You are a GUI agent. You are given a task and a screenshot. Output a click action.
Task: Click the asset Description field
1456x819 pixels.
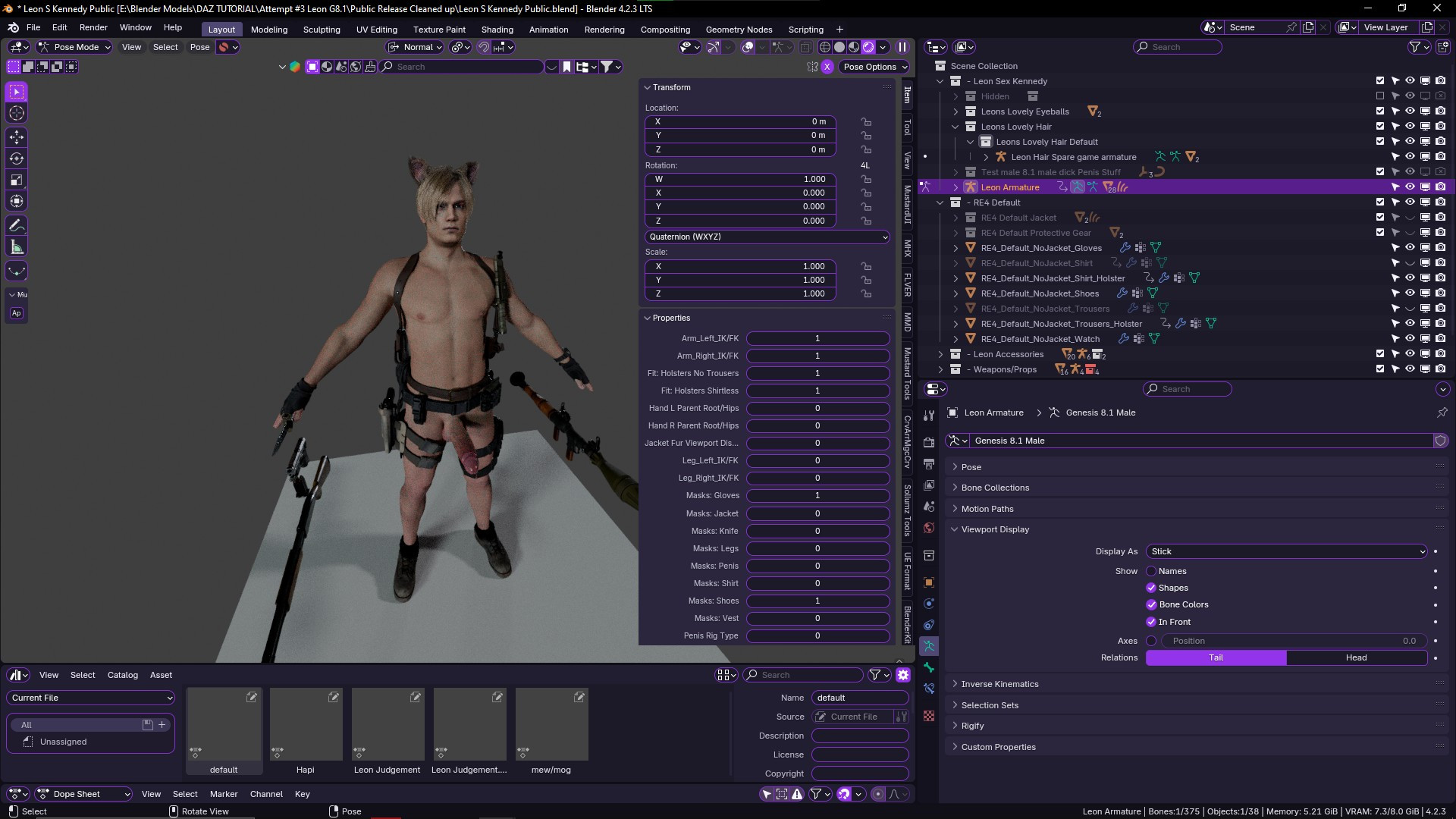(x=860, y=736)
